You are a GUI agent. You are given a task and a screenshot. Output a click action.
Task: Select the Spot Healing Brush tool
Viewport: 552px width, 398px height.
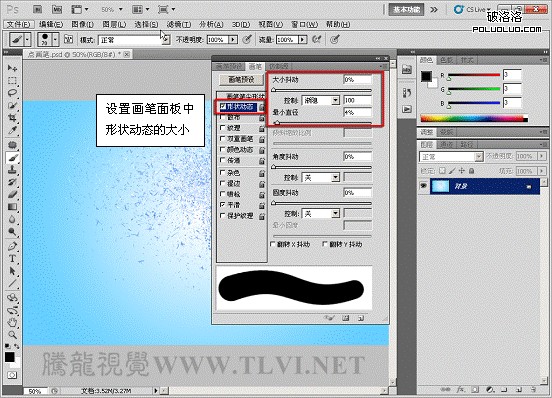tap(12, 145)
